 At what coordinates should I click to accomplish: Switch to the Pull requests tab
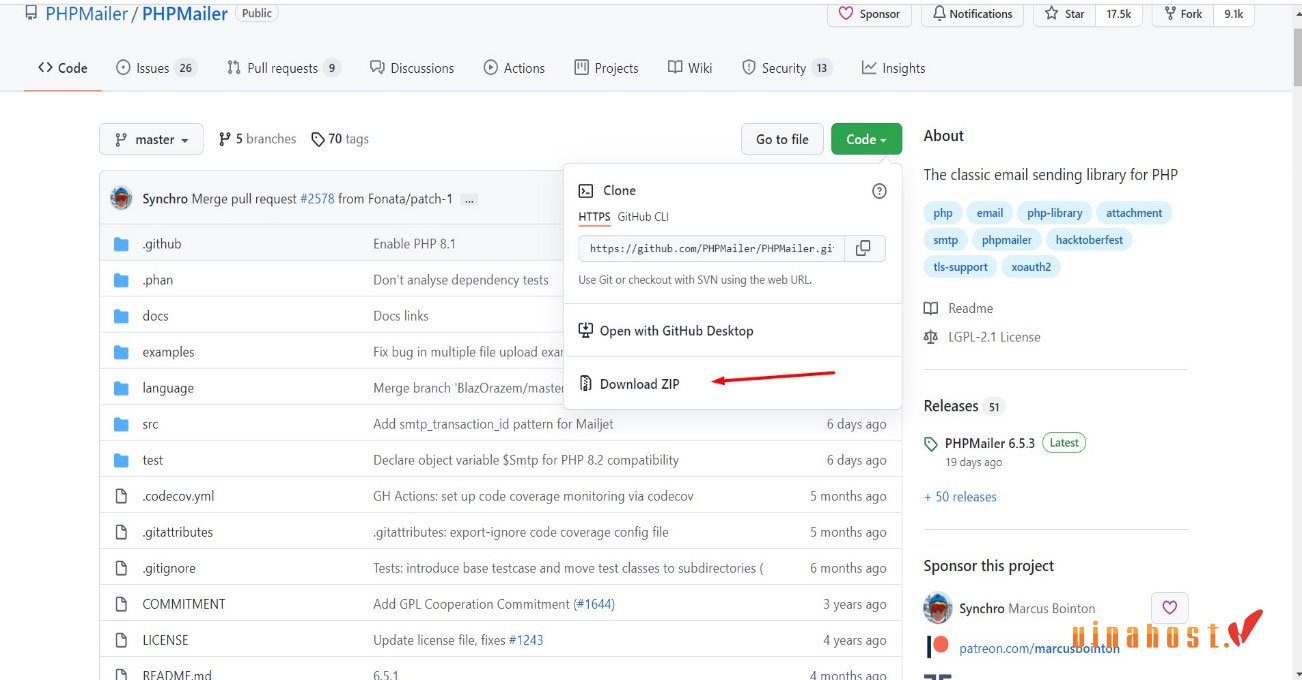click(x=283, y=67)
